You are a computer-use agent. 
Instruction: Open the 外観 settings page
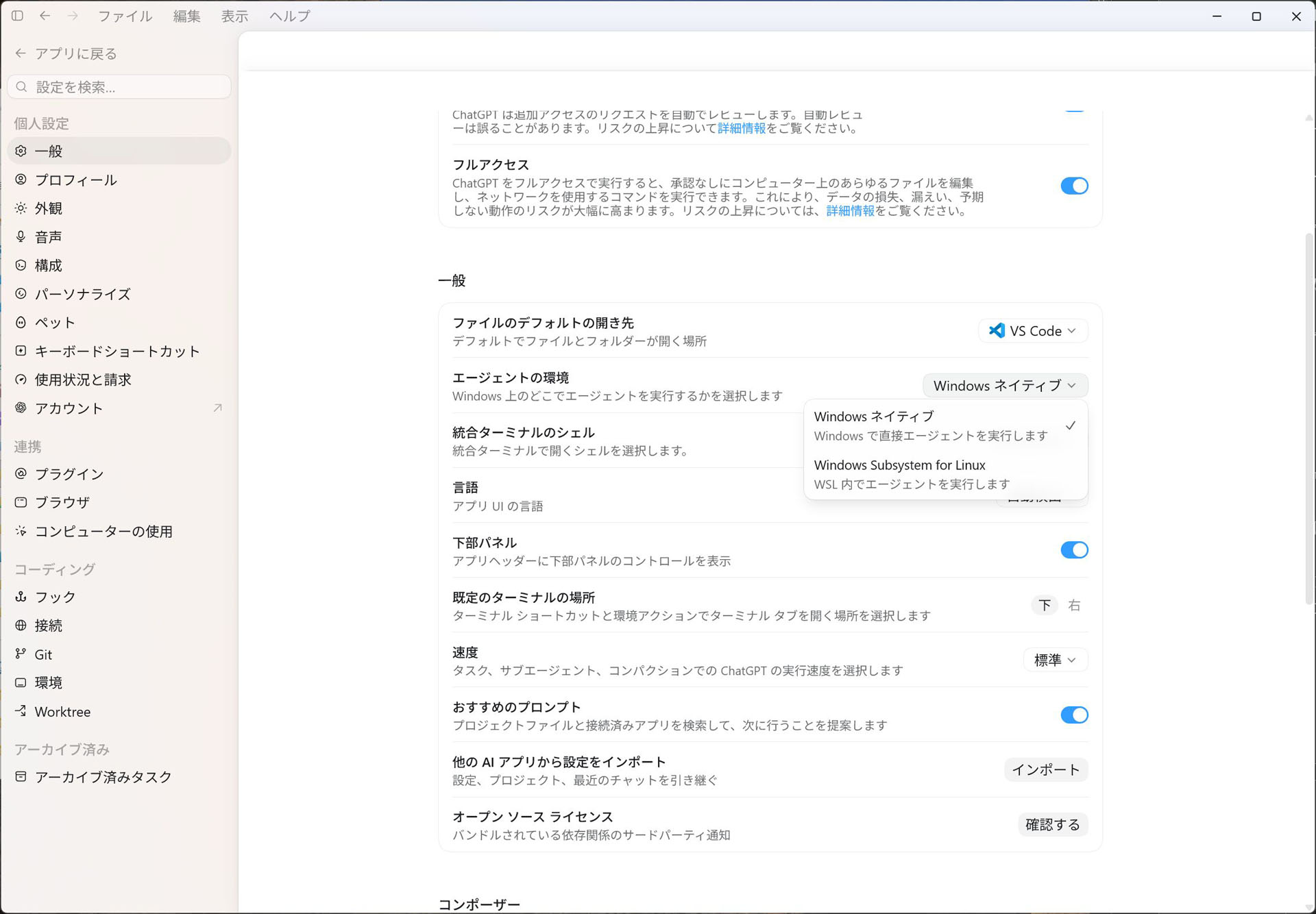[x=119, y=208]
